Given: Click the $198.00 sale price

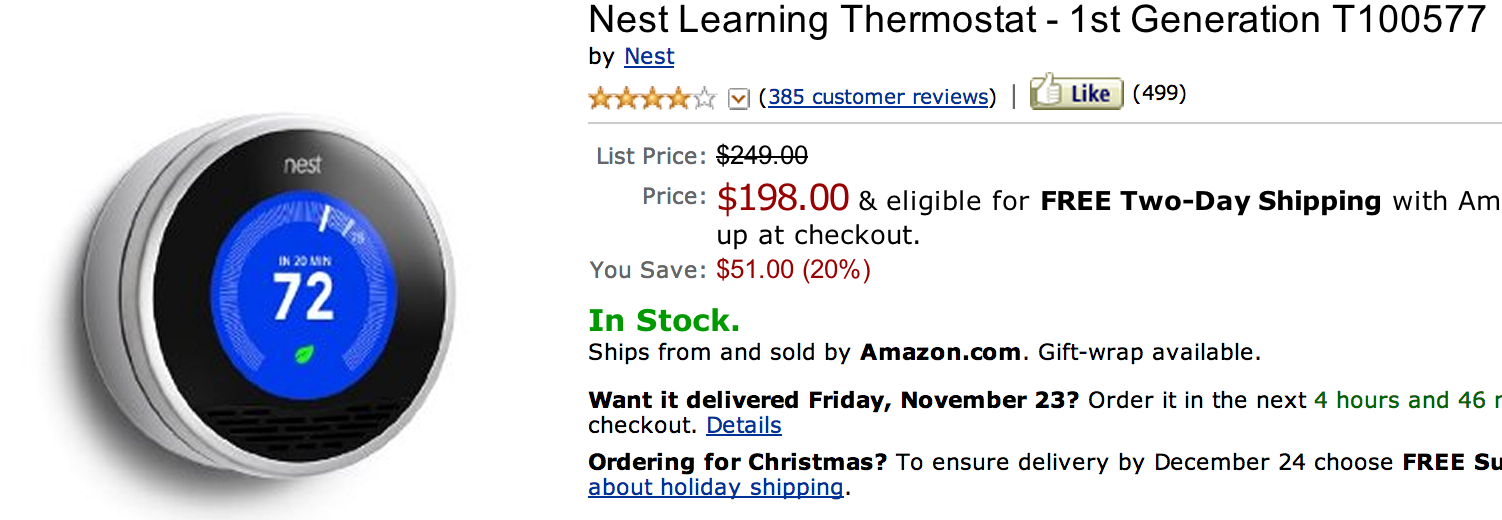Looking at the screenshot, I should pos(782,198).
